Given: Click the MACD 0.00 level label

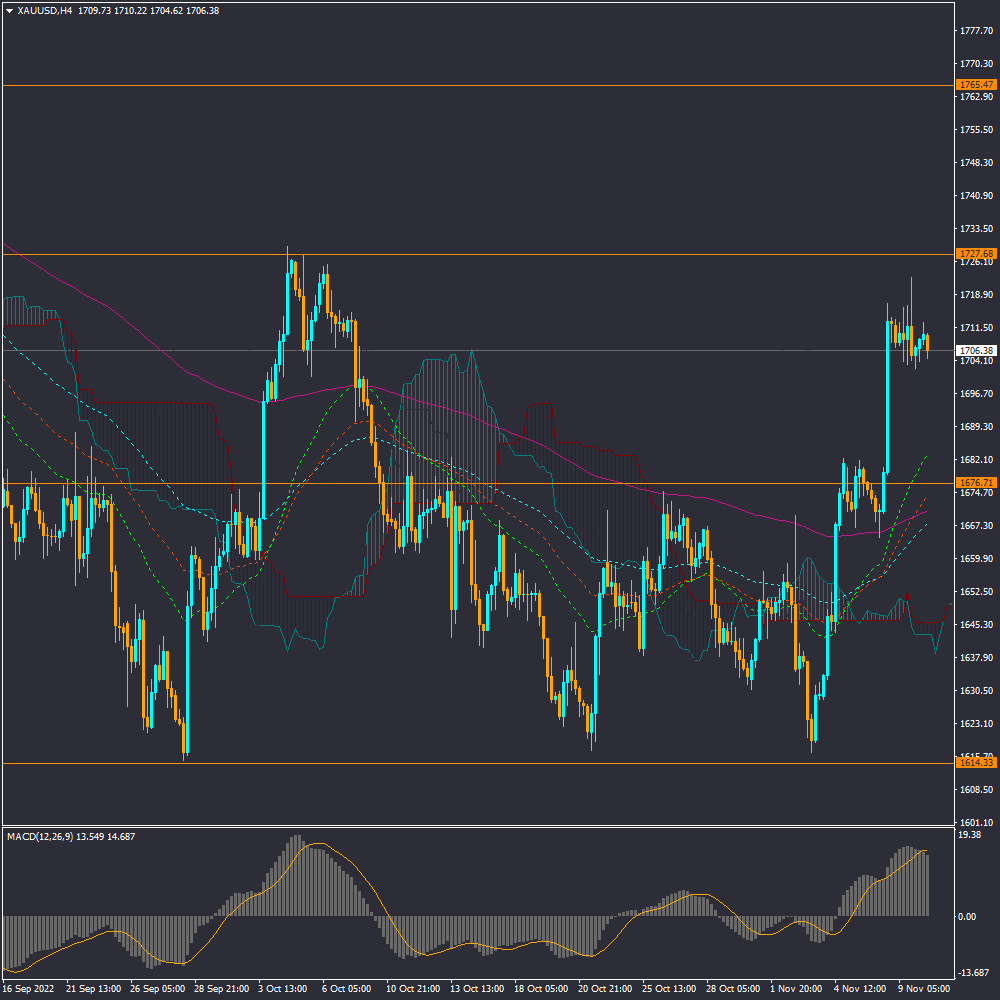Looking at the screenshot, I should pyautogui.click(x=967, y=916).
